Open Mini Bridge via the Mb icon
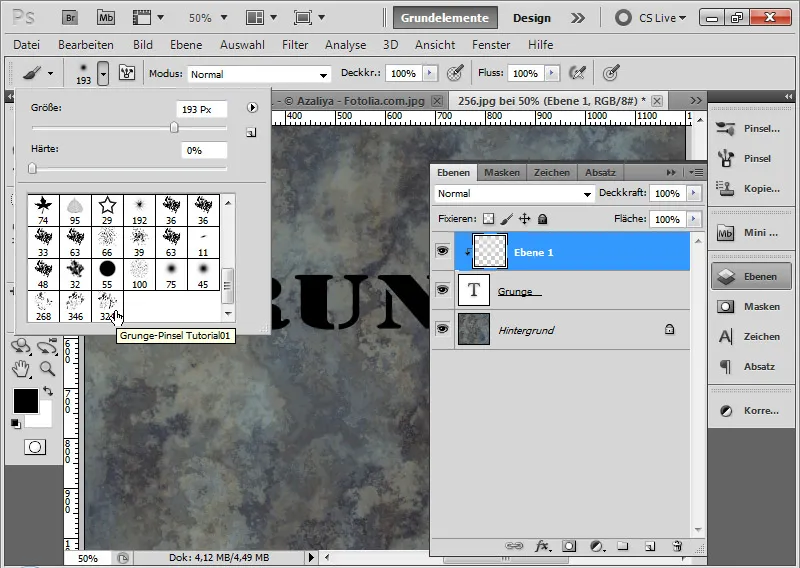The height and width of the screenshot is (568, 800). [x=106, y=18]
